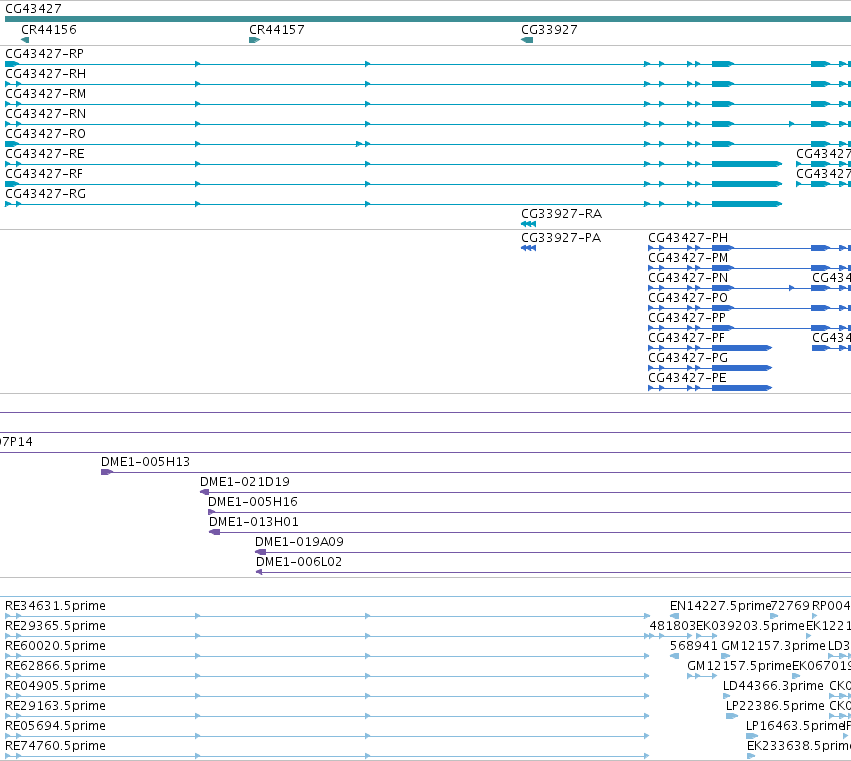
Task: Select transcript CG43427-RG label
Action: [46, 194]
